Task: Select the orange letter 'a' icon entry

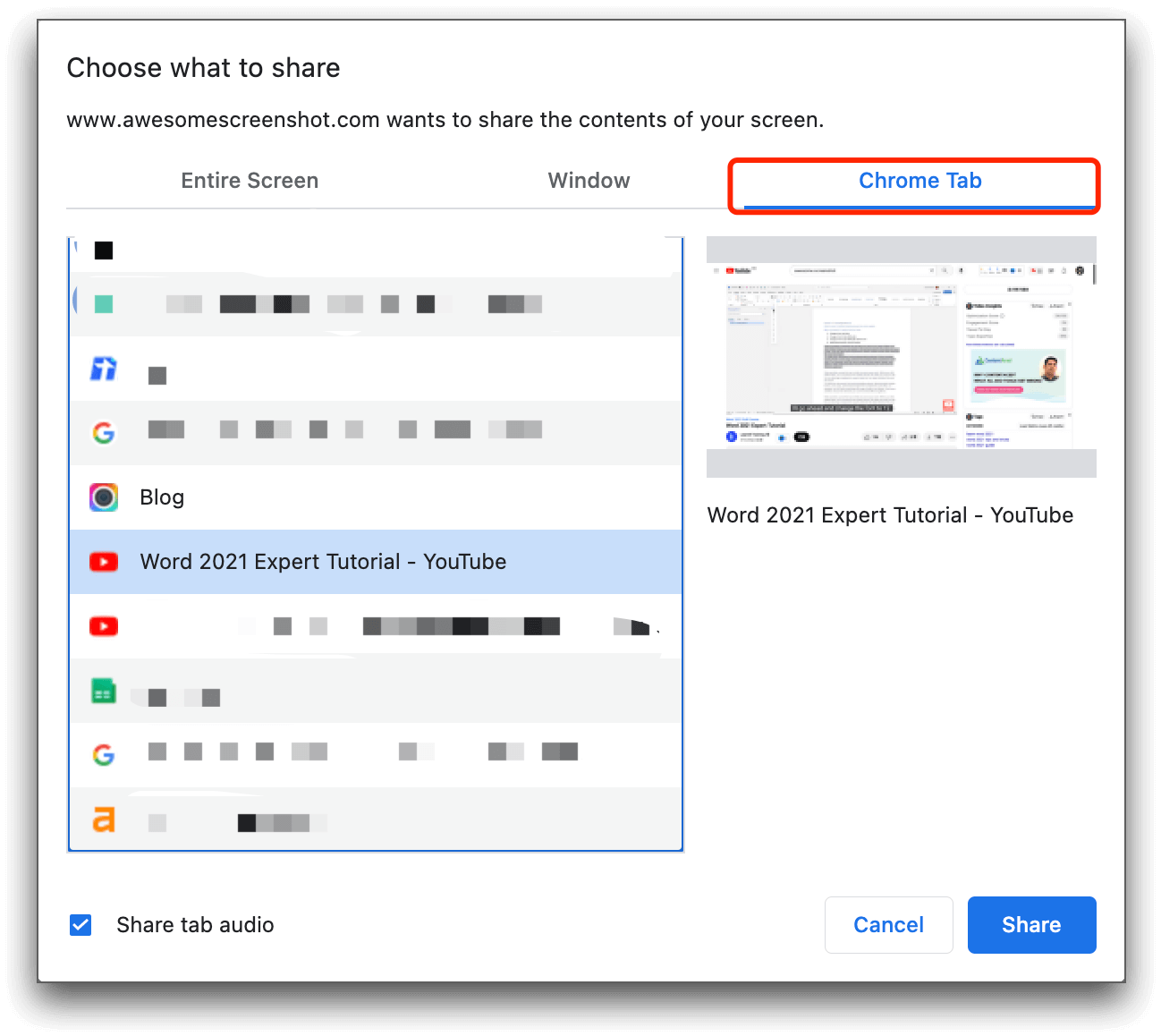Action: [x=104, y=819]
